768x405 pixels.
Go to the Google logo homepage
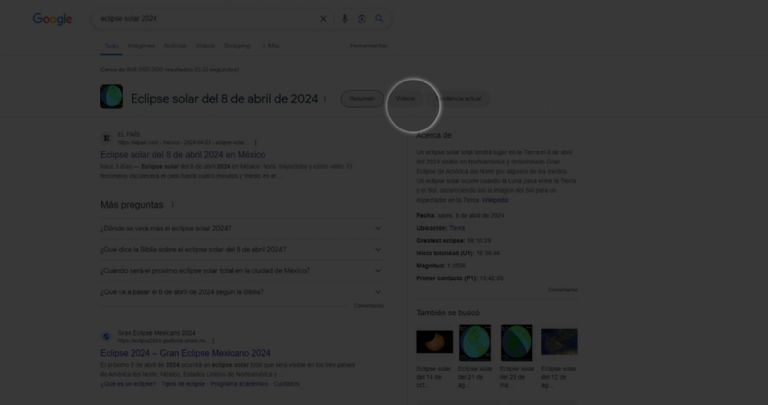pyautogui.click(x=52, y=19)
